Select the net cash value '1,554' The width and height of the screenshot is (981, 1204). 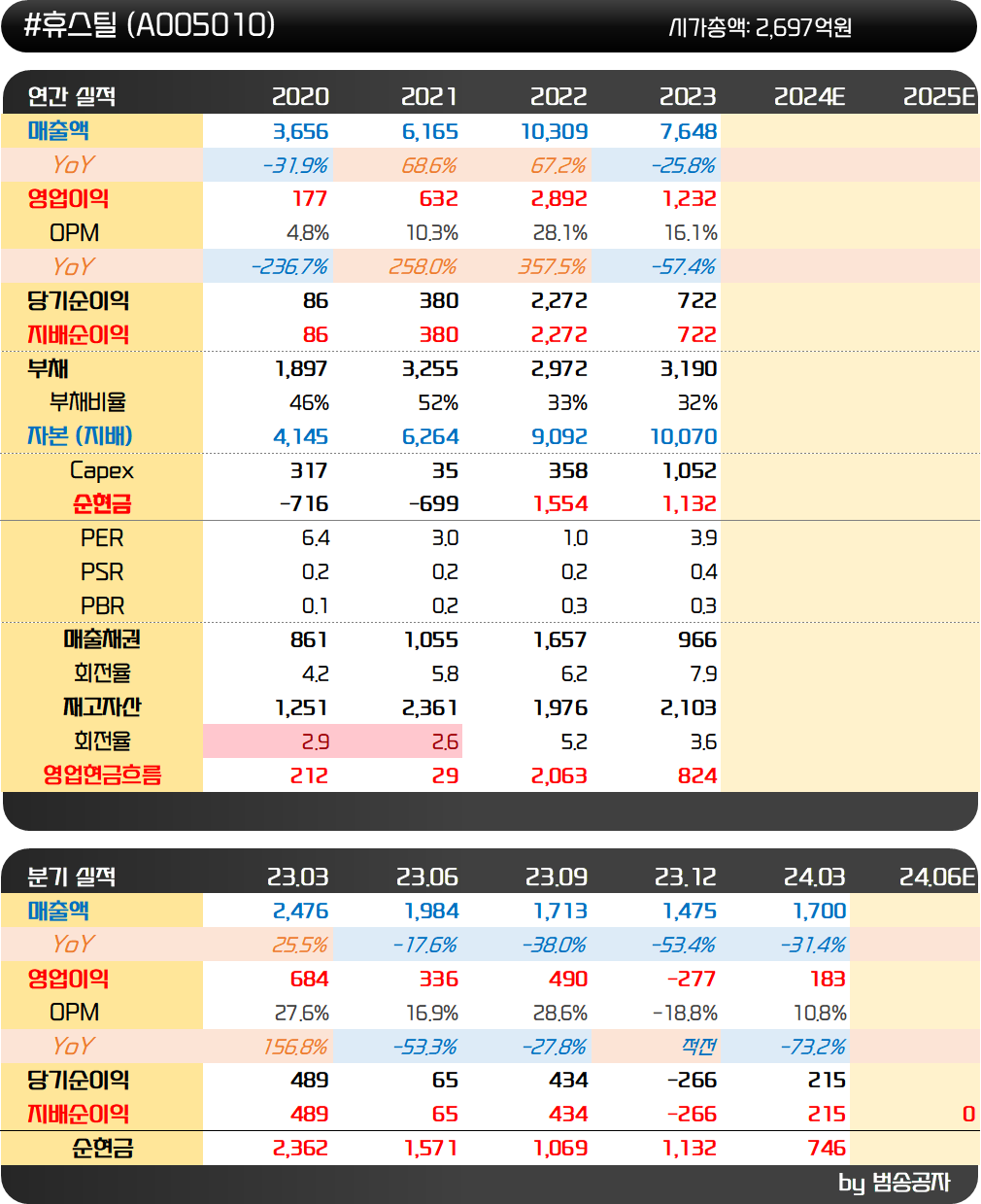(x=561, y=503)
